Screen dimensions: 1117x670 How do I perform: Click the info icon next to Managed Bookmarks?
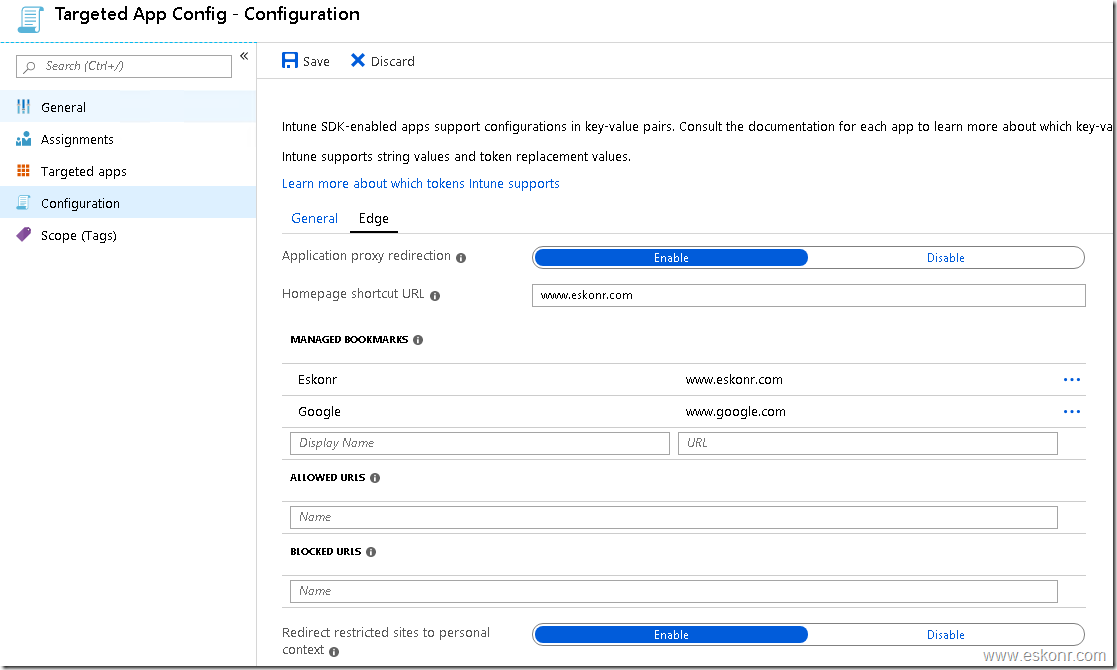(x=418, y=339)
